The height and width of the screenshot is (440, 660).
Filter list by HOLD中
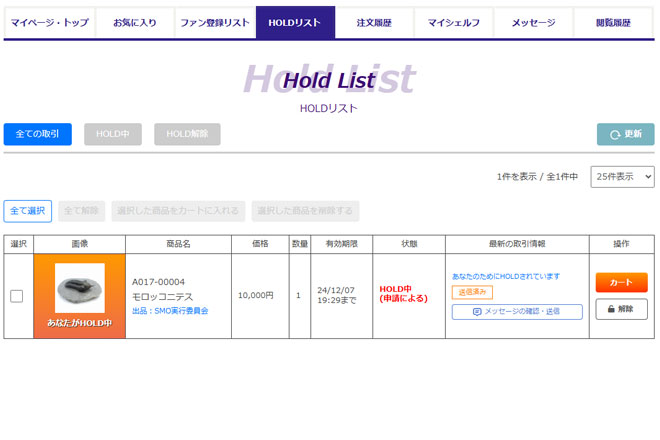113,134
